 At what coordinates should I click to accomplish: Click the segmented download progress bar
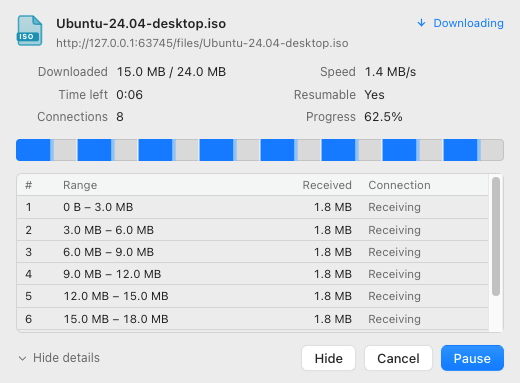pos(260,150)
